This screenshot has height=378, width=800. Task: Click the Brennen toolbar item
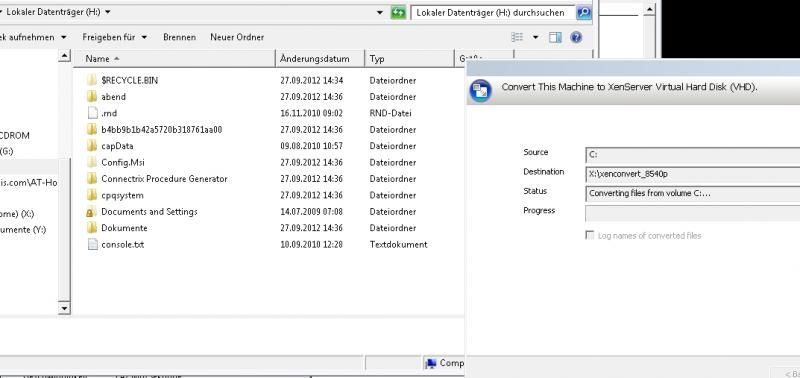click(180, 37)
